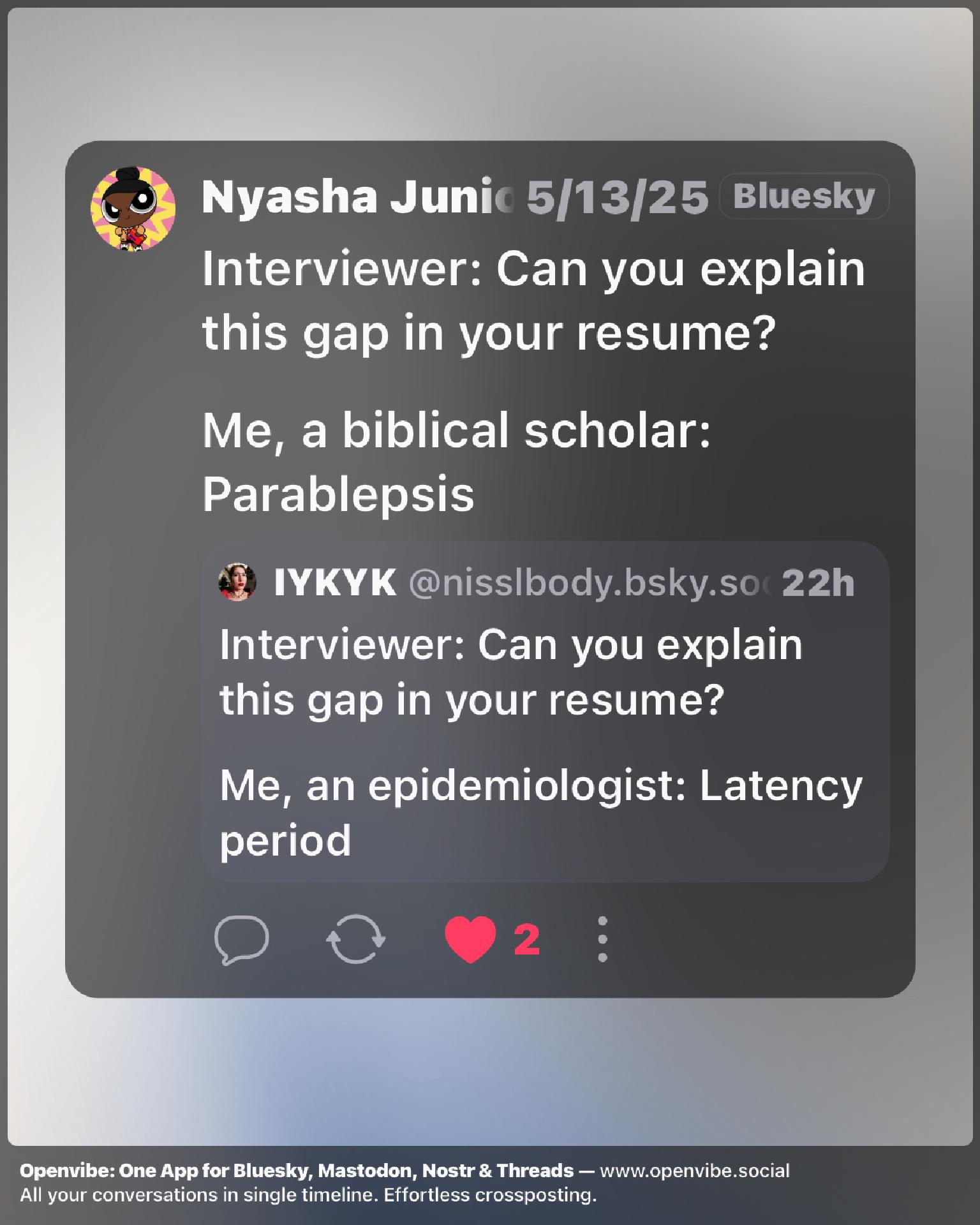980x1225 pixels.
Task: Click the 22h quoted post timestamp
Action: point(818,583)
